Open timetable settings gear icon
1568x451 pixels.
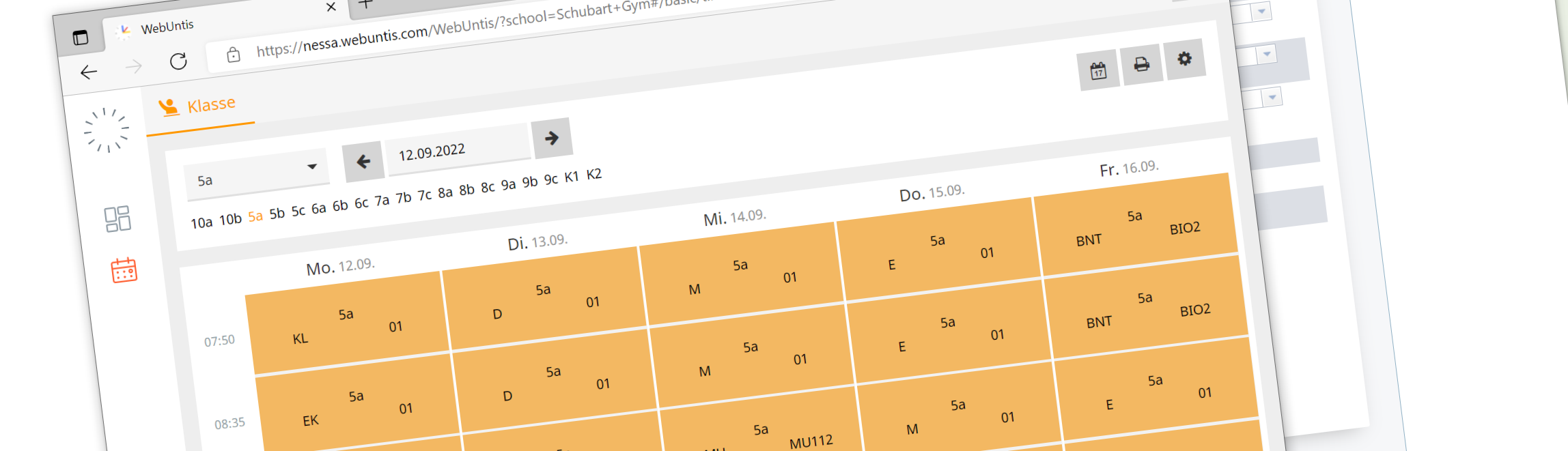(x=1184, y=59)
